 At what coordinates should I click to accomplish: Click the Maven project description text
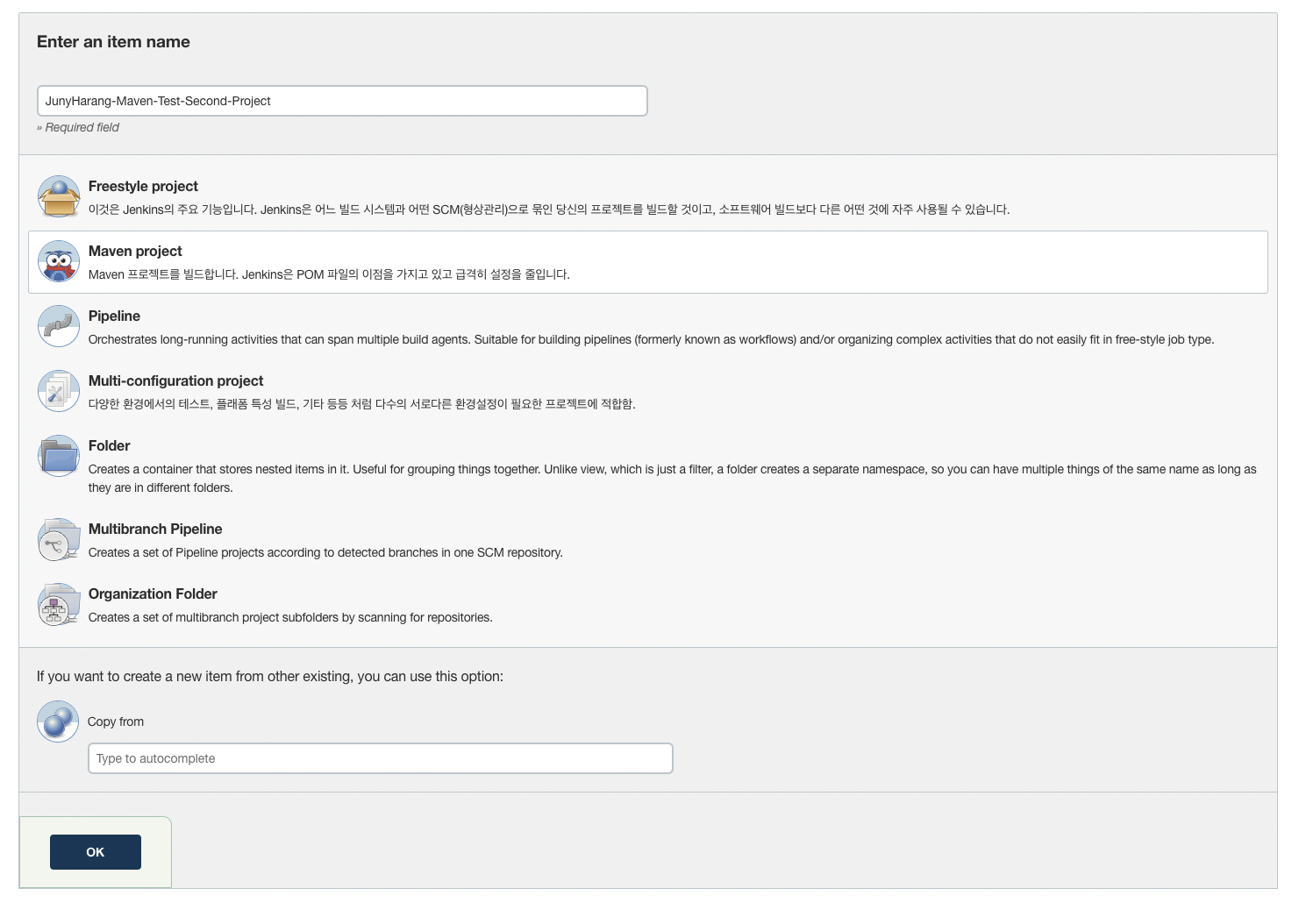coord(329,274)
